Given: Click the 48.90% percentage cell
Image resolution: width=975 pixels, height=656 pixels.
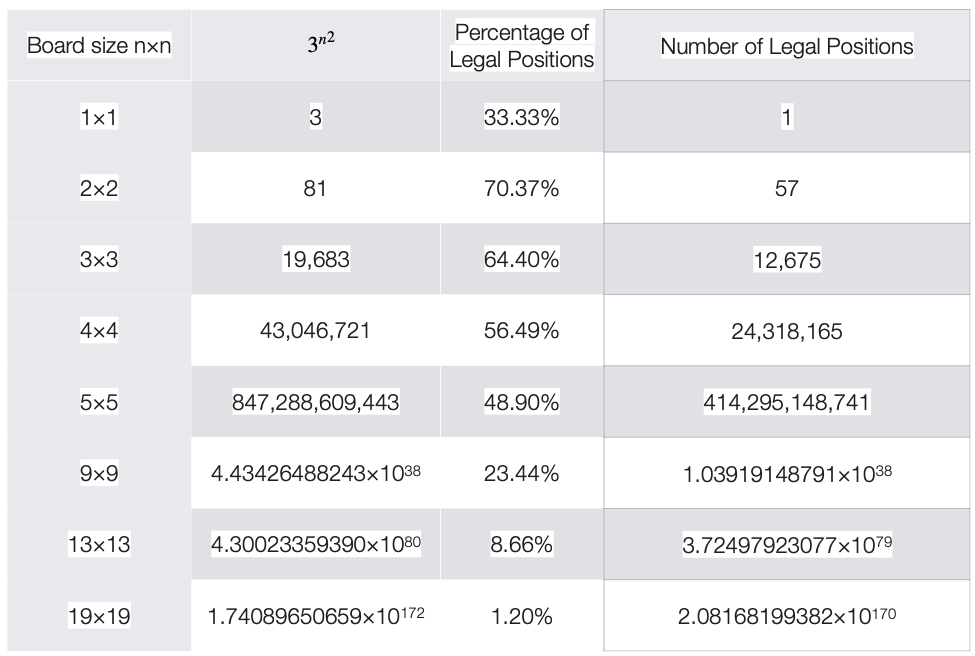Looking at the screenshot, I should click(522, 402).
